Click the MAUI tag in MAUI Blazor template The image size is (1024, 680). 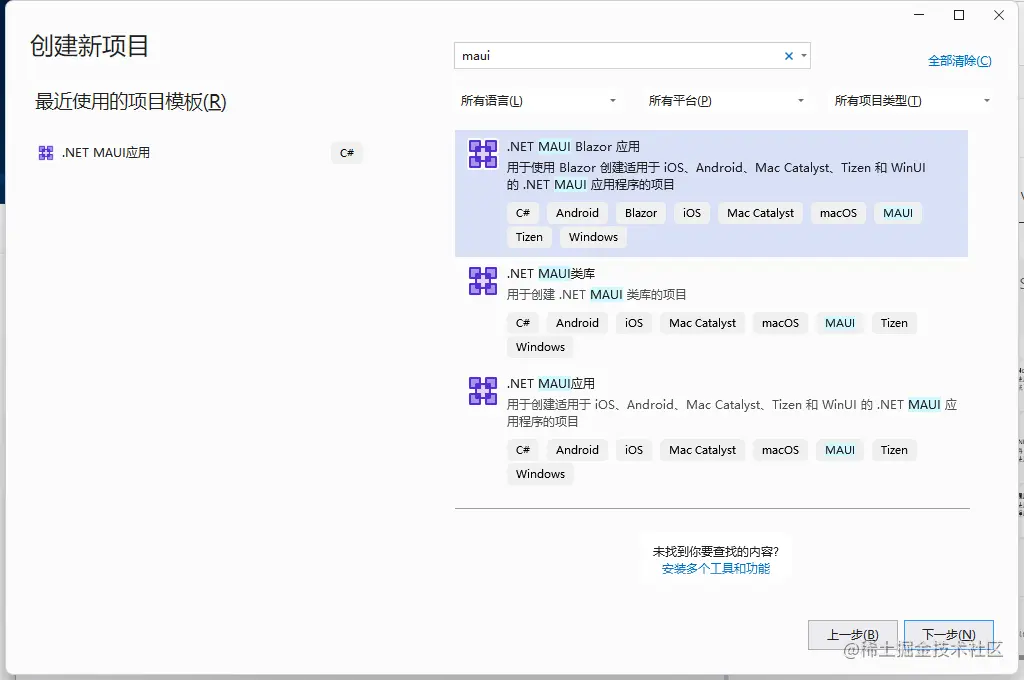pyautogui.click(x=898, y=213)
